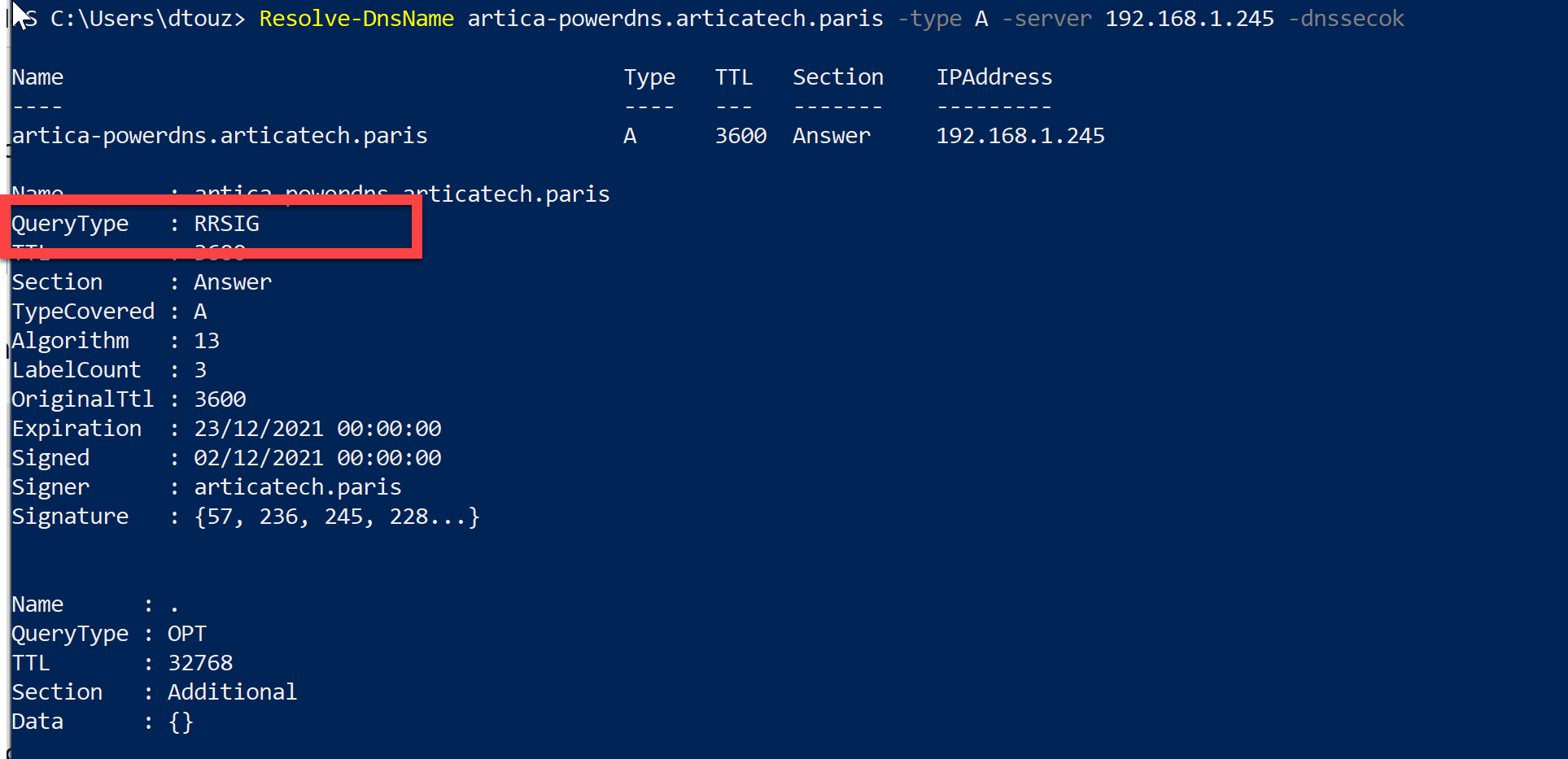
Task: Click the Signature byte array value
Action: tap(337, 517)
